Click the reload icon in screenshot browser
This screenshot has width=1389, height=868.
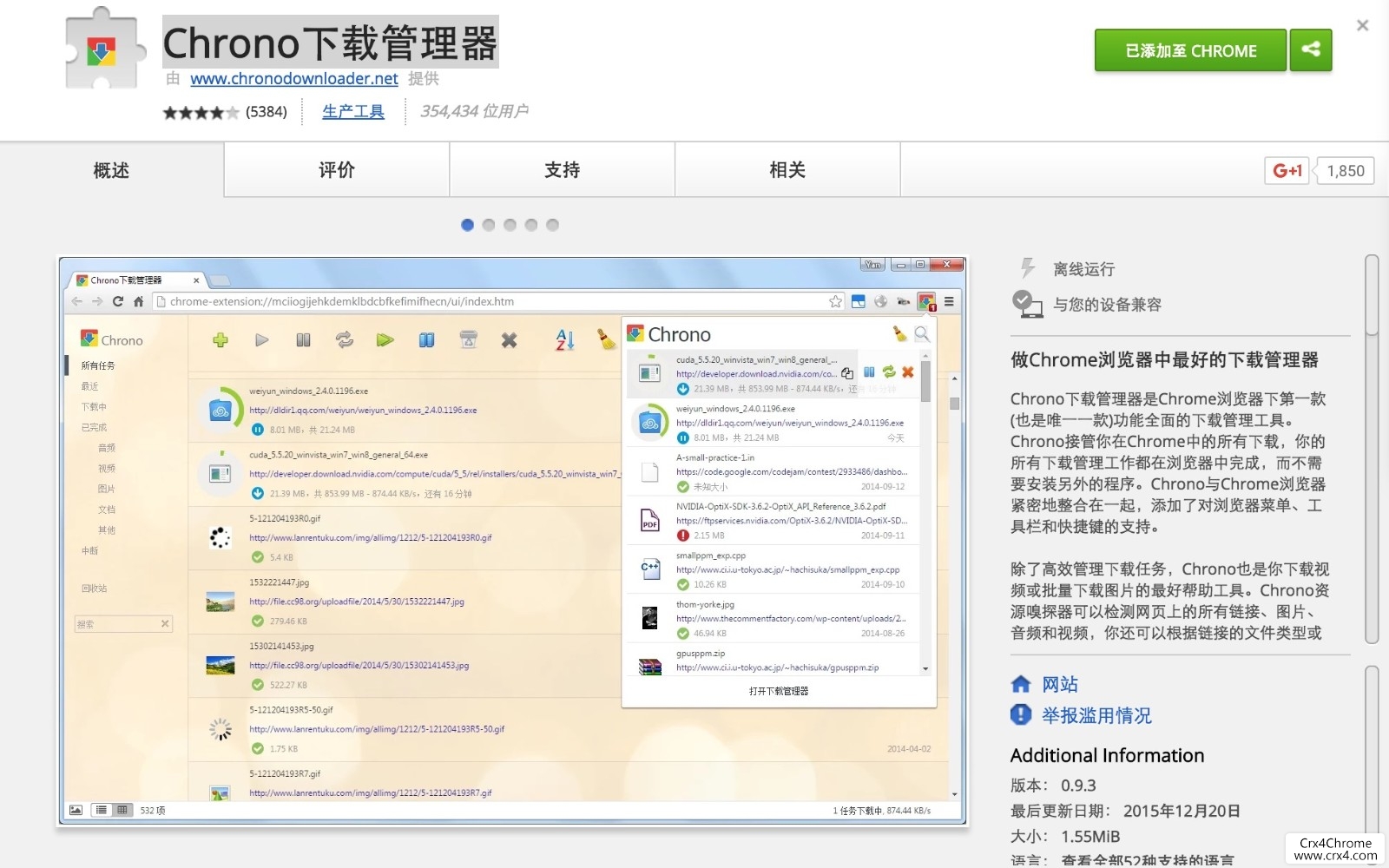tap(118, 301)
